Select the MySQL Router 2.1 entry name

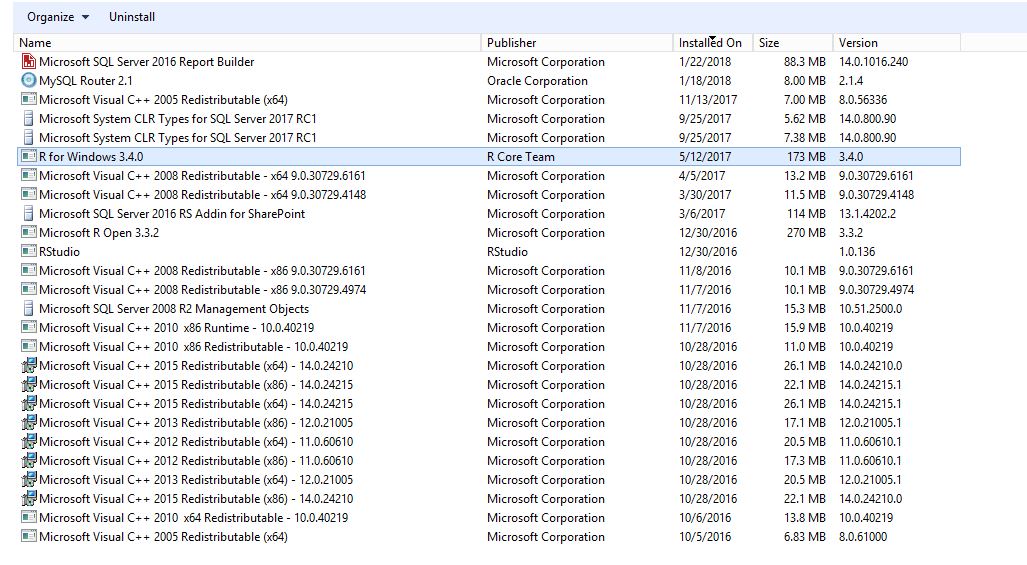click(86, 81)
